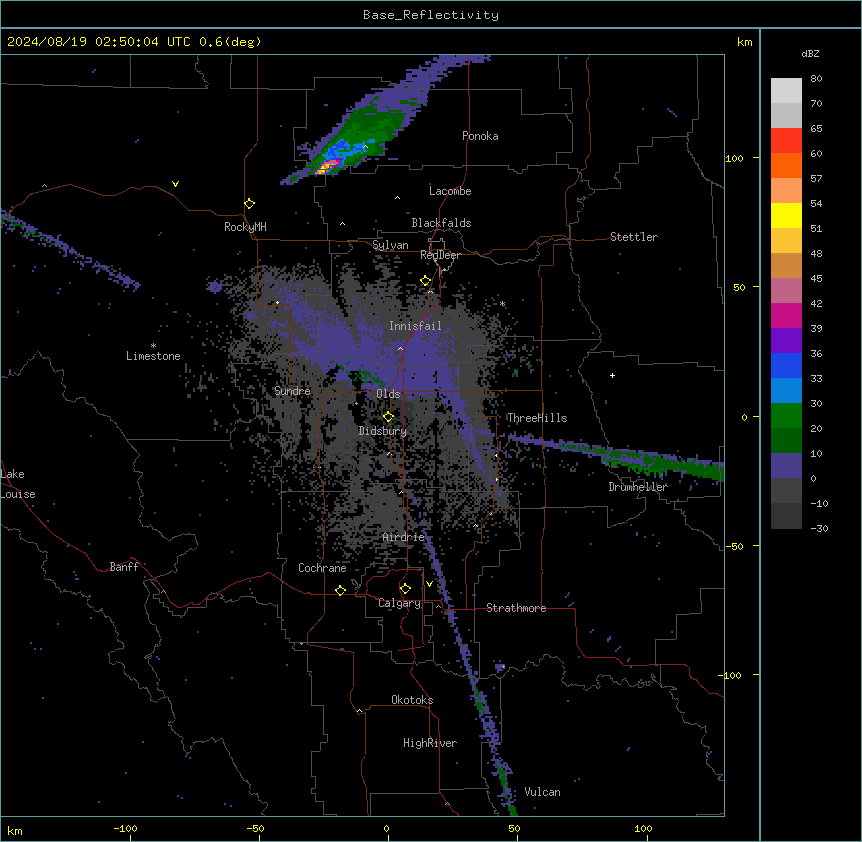This screenshot has height=842, width=862.
Task: Click the Airdrie label
Action: pos(403,537)
